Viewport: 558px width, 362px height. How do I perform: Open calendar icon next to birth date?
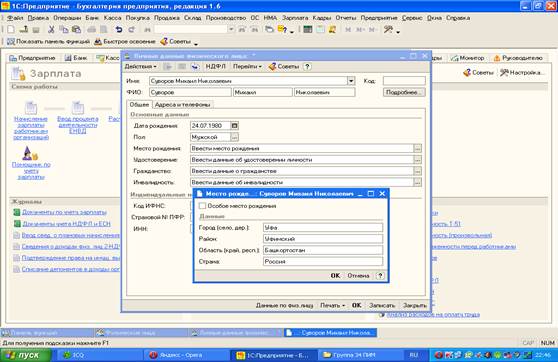click(x=234, y=126)
